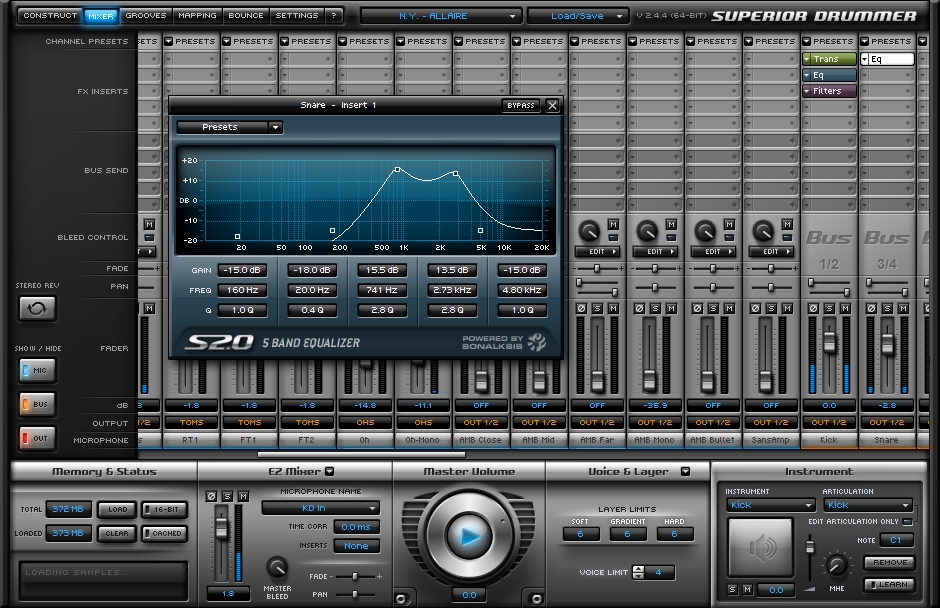
Task: Click the AMB Mono bleed control knob
Action: pos(647,231)
